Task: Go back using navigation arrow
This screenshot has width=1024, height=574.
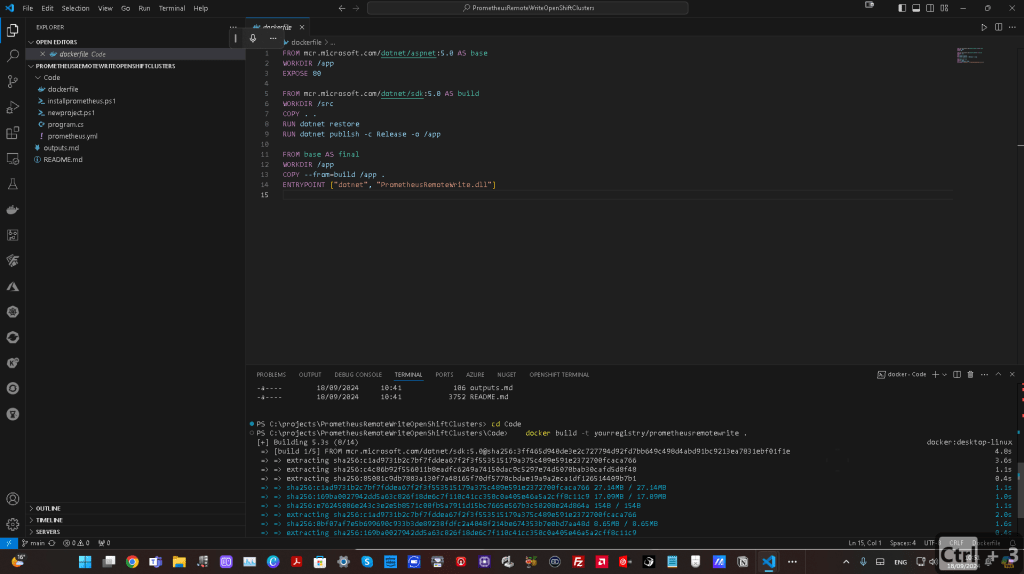Action: click(342, 8)
